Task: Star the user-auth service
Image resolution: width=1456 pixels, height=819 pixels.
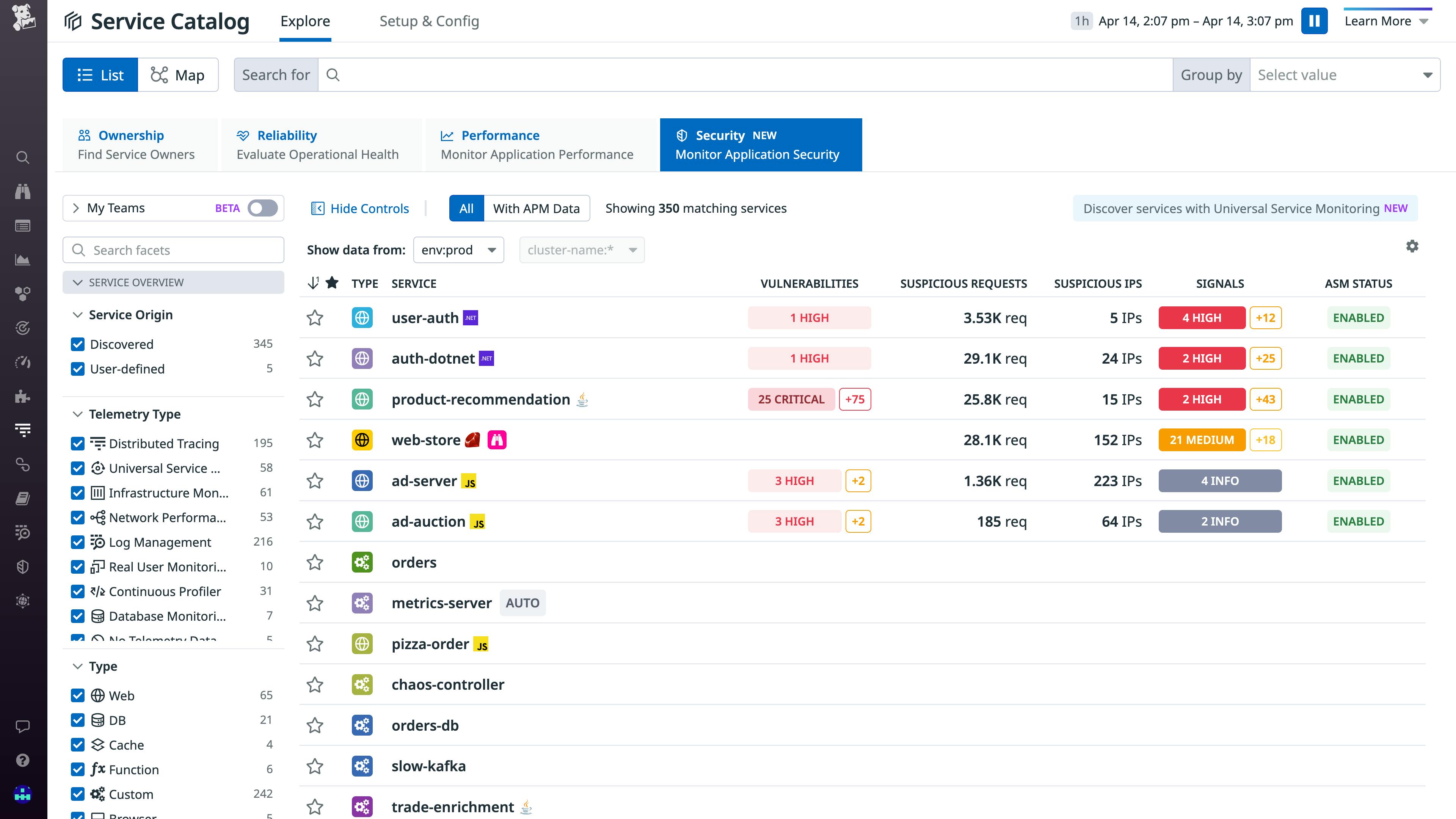Action: [x=315, y=318]
